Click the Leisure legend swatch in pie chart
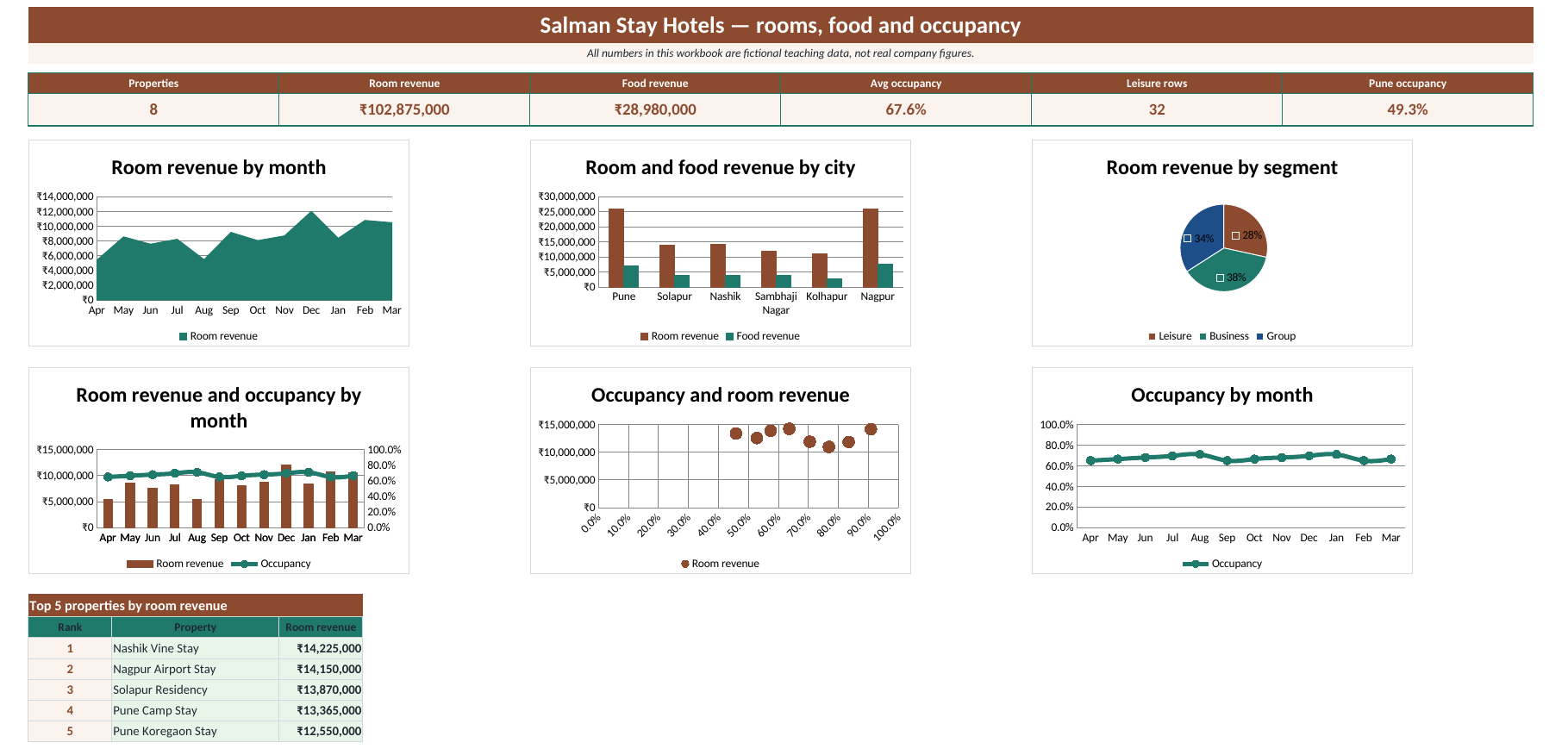The height and width of the screenshot is (755, 1568). [1152, 337]
